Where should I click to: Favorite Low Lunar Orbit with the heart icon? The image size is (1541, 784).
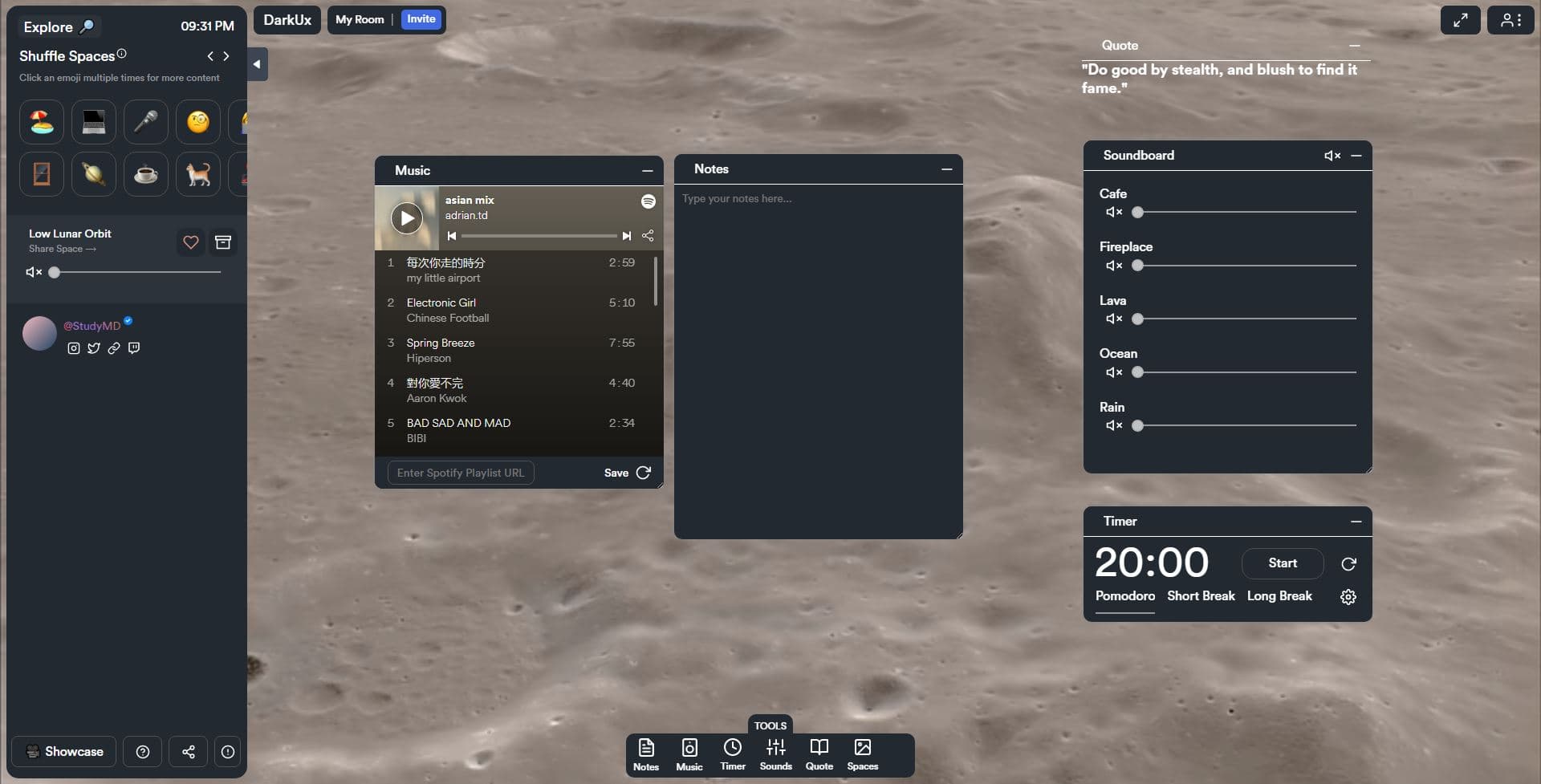[190, 242]
